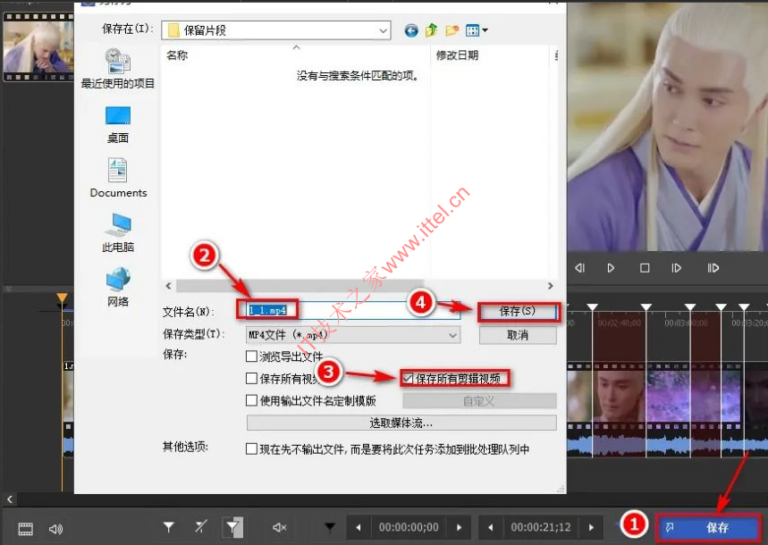The image size is (768, 545).
Task: Click the create new folder icon
Action: click(453, 31)
